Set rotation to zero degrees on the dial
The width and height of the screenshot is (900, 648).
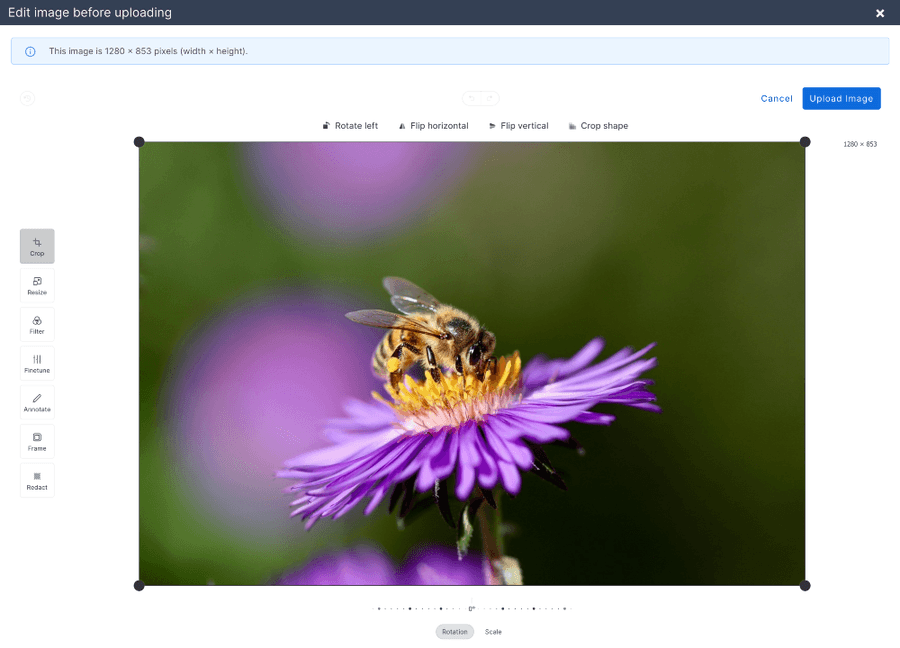point(470,607)
